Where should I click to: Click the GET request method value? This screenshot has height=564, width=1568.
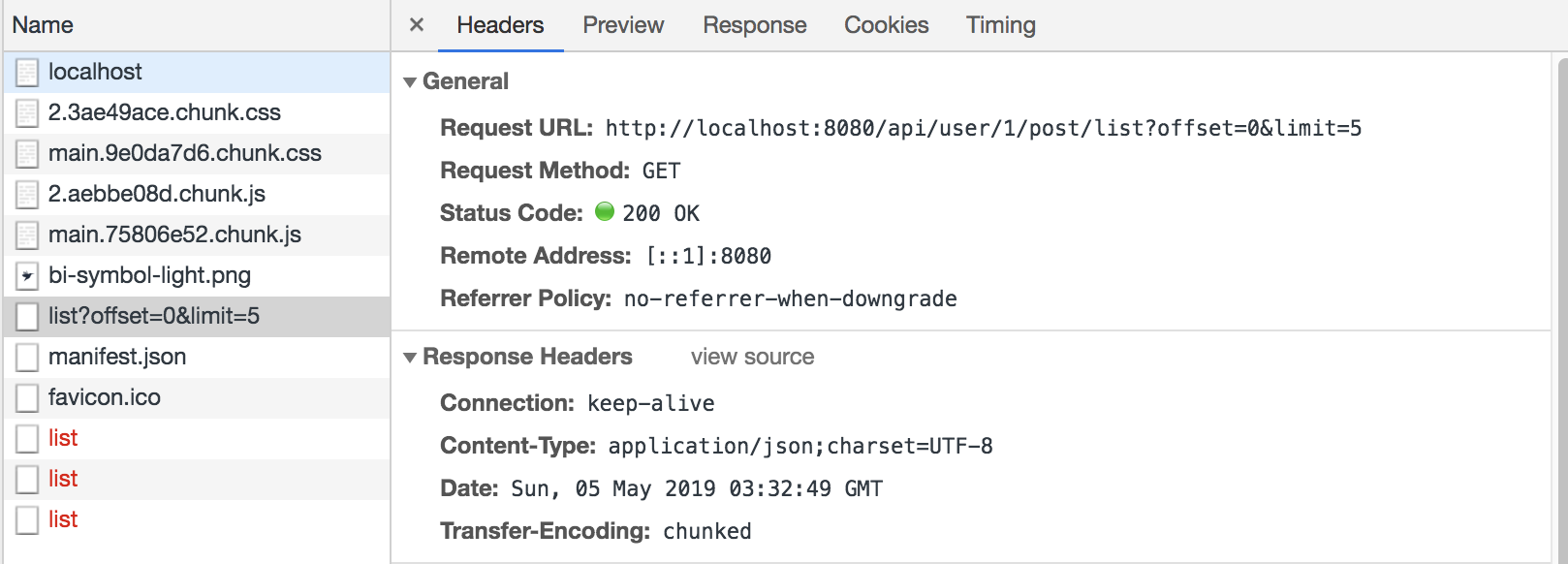point(662,171)
